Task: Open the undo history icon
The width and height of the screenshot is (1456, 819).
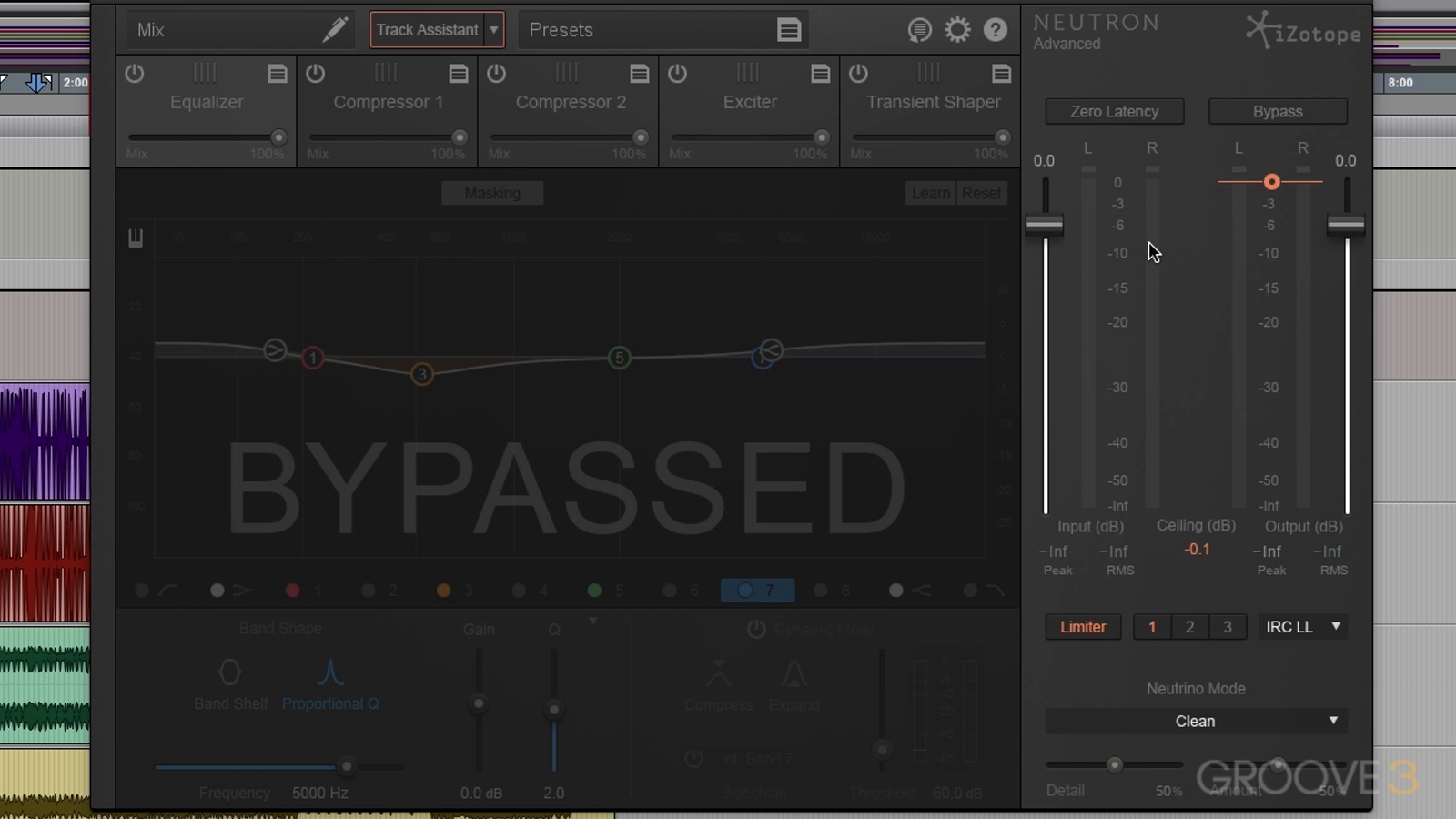Action: (x=919, y=30)
